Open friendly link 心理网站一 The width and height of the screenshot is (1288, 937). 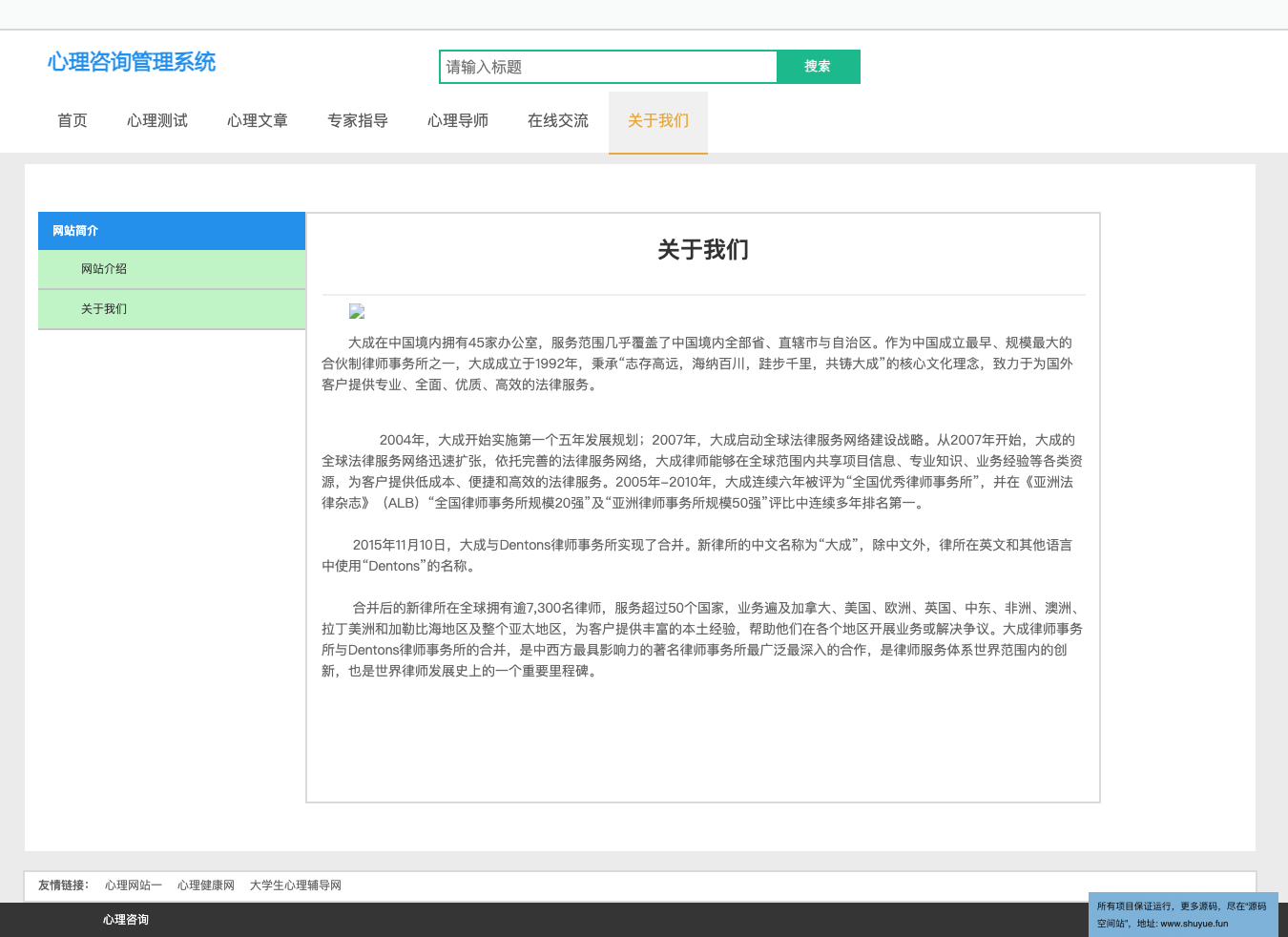tap(134, 885)
